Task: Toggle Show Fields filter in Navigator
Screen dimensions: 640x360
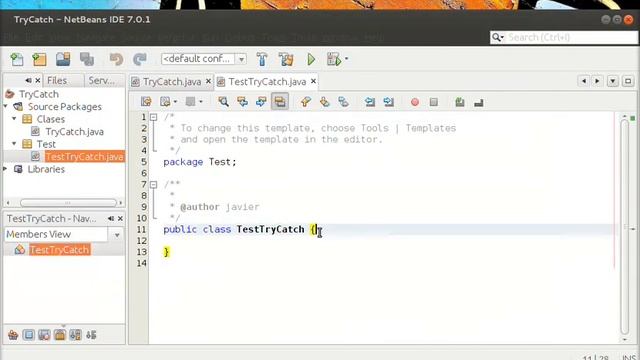Action: [29, 335]
